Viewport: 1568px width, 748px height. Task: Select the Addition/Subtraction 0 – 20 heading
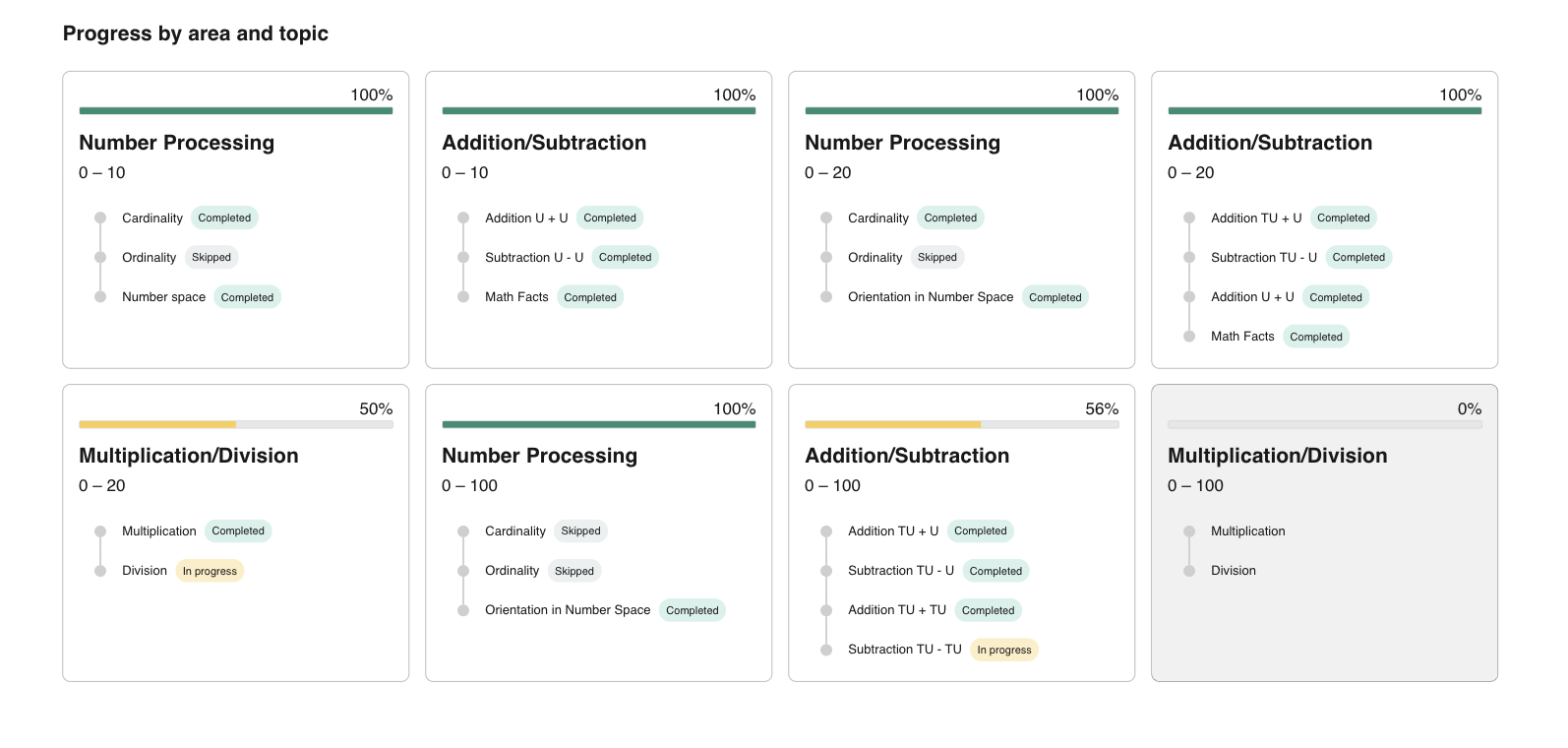pyautogui.click(x=1269, y=143)
